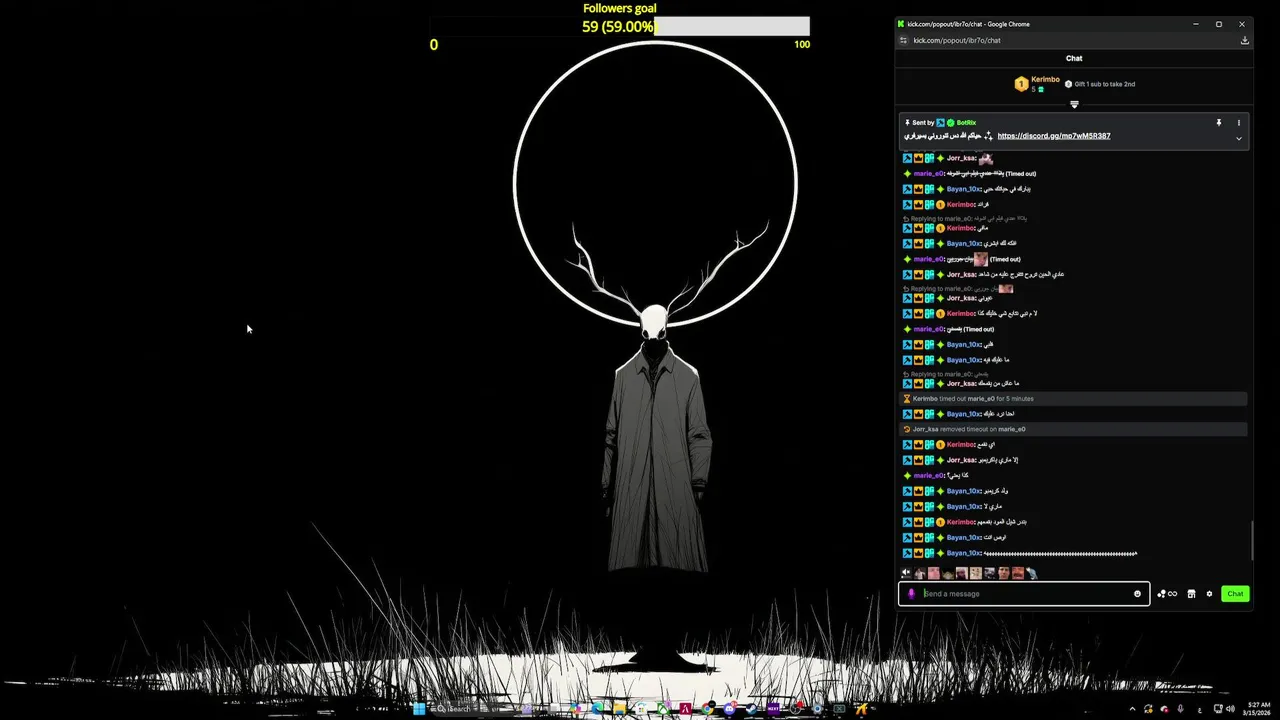Image resolution: width=1280 pixels, height=720 pixels.
Task: Show hidden system tray icons
Action: click(x=1133, y=709)
